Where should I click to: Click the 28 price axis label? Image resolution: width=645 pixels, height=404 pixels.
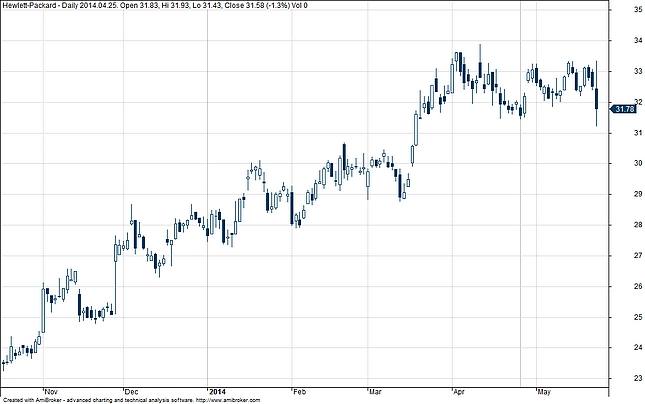[x=638, y=225]
